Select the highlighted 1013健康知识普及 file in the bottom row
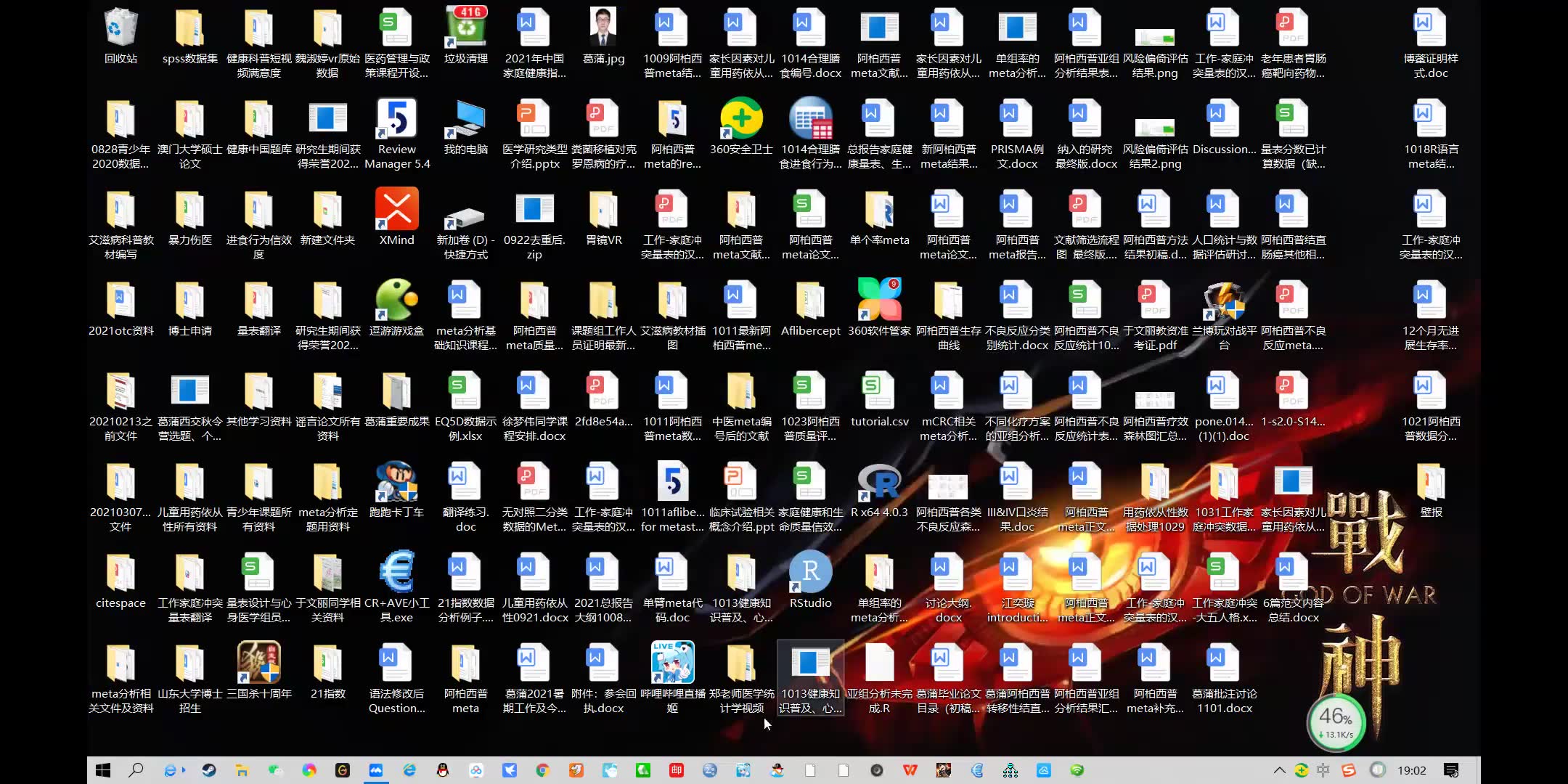The width and height of the screenshot is (1568, 784). 810,679
